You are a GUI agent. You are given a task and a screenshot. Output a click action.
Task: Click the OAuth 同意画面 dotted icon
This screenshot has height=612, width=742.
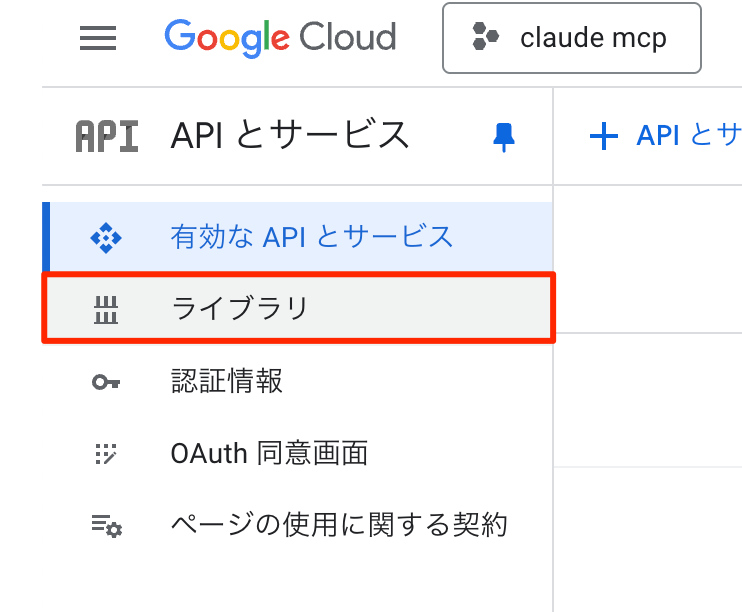click(x=105, y=453)
